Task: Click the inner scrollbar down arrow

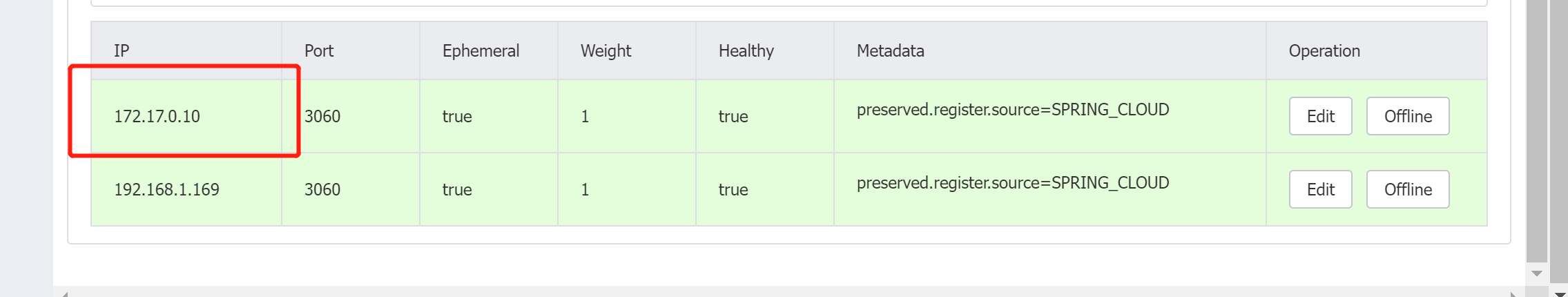Action: point(1536,274)
